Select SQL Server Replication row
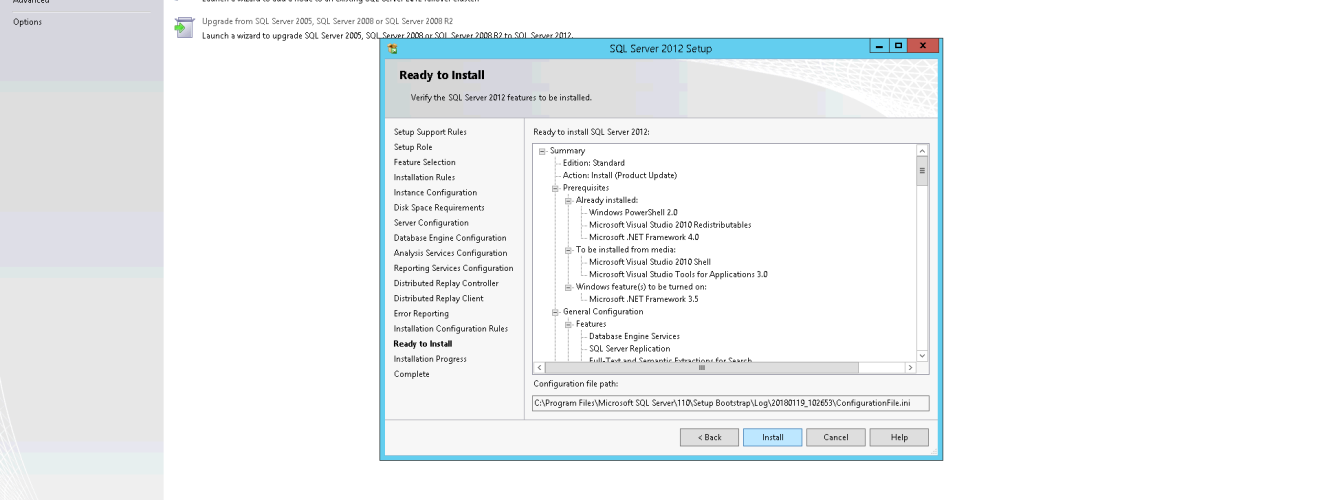This screenshot has width=1320, height=500. pos(630,349)
